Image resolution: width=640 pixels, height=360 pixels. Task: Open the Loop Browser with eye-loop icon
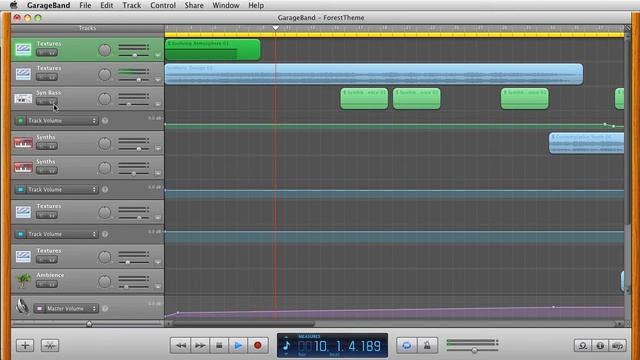tap(582, 346)
